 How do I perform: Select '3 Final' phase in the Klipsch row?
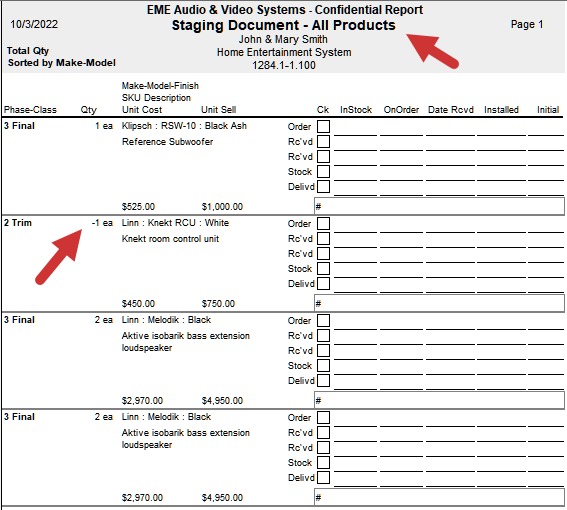coord(19,126)
